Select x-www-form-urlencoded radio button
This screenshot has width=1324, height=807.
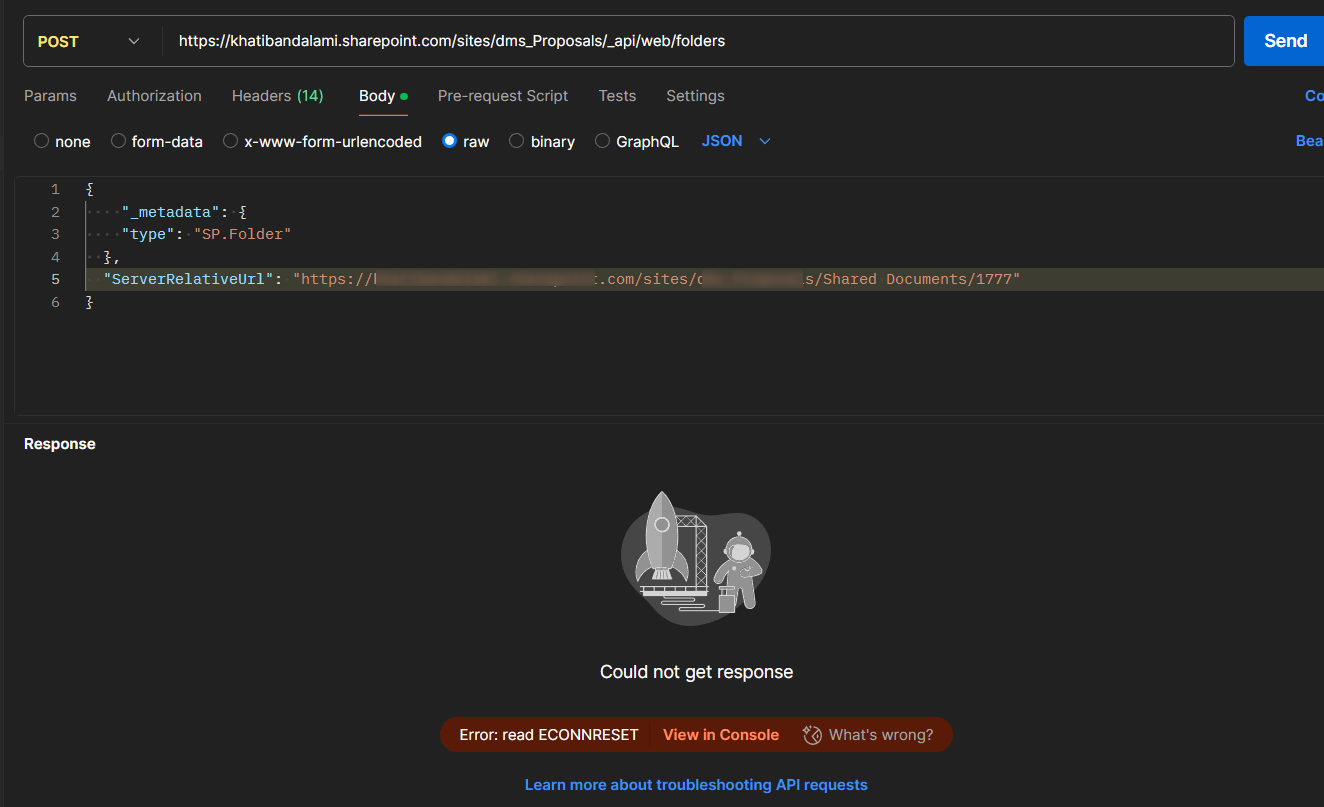click(231, 141)
